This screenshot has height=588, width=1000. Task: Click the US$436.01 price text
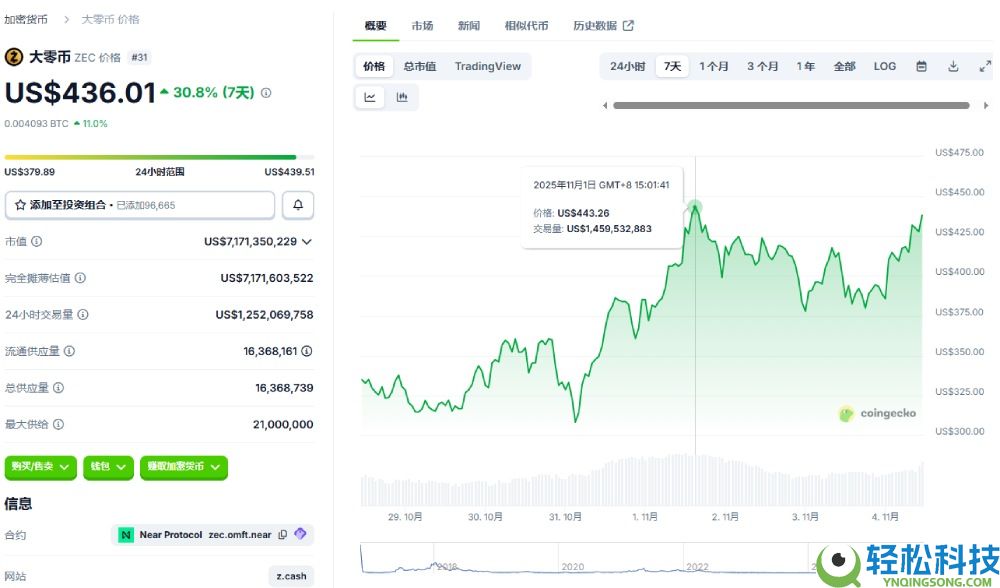tap(80, 93)
